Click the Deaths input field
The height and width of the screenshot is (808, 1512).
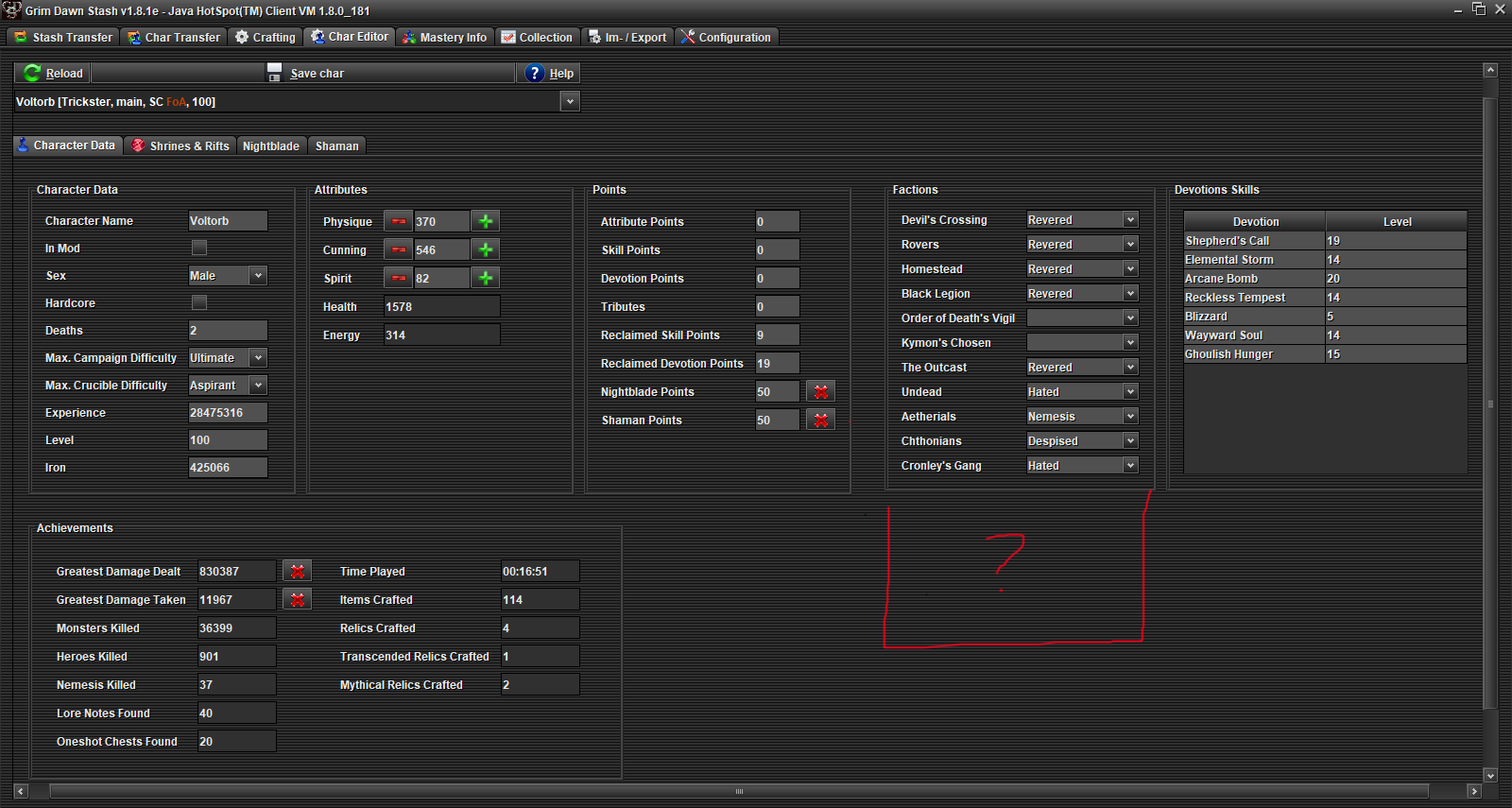click(228, 330)
